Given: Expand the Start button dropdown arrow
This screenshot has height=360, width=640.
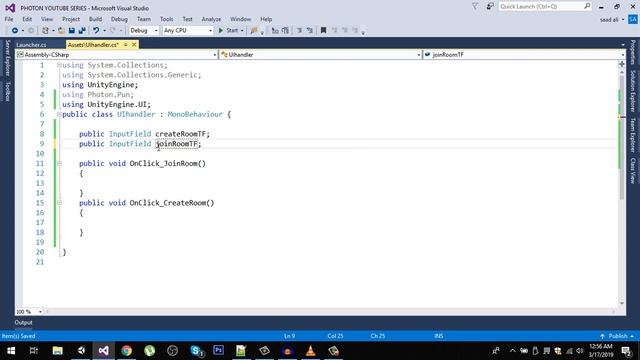Looking at the screenshot, I should click(242, 31).
